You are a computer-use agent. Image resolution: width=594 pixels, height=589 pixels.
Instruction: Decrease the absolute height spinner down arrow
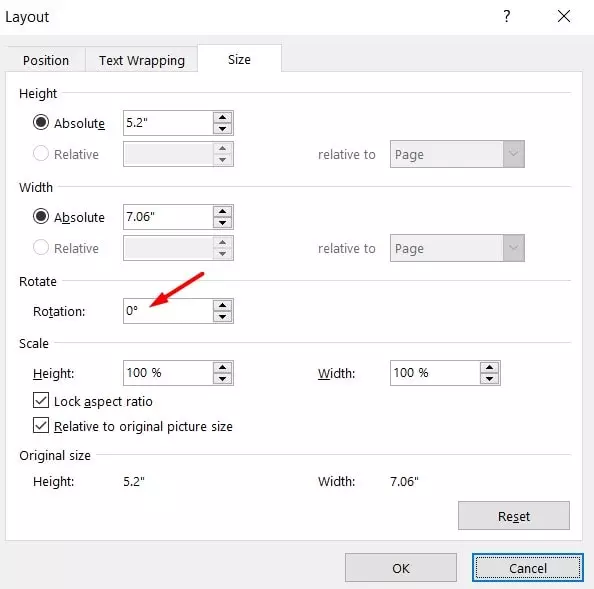click(x=222, y=129)
